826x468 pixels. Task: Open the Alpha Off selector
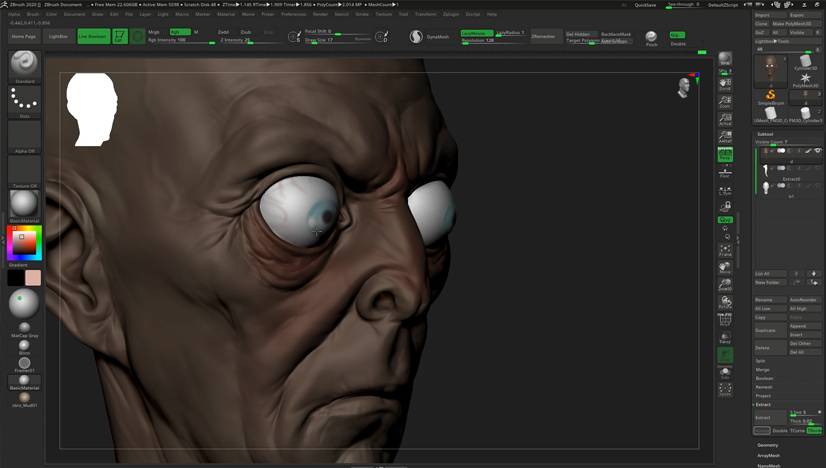click(24, 135)
